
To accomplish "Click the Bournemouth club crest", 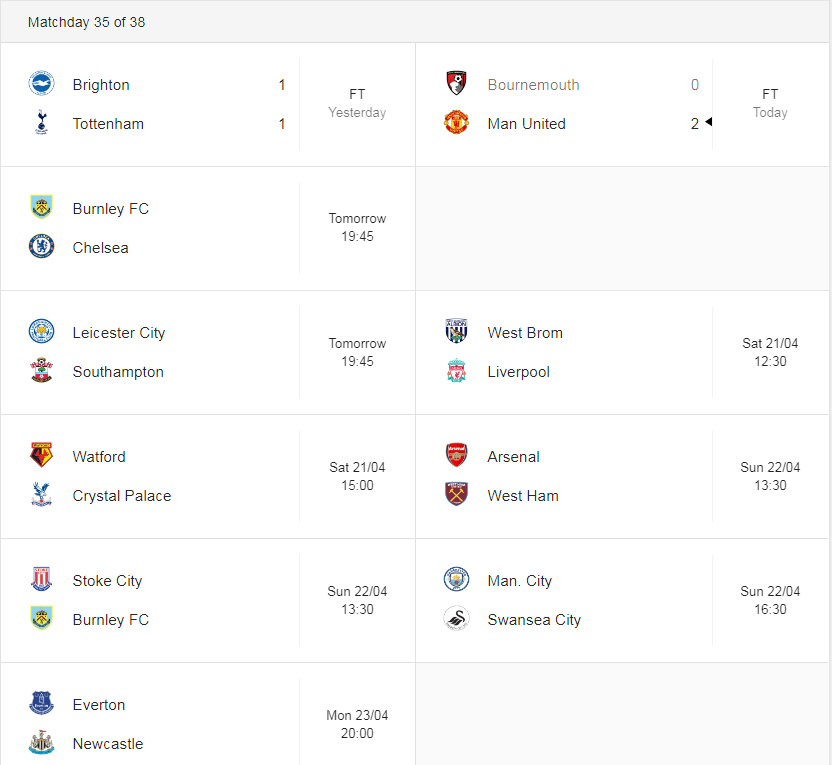I will click(x=456, y=83).
